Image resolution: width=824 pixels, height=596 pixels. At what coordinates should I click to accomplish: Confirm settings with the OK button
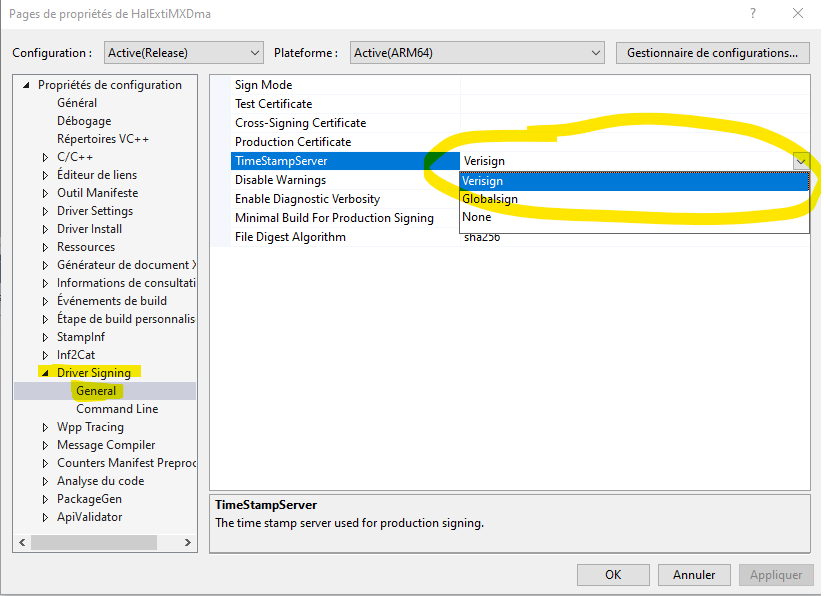coord(613,575)
